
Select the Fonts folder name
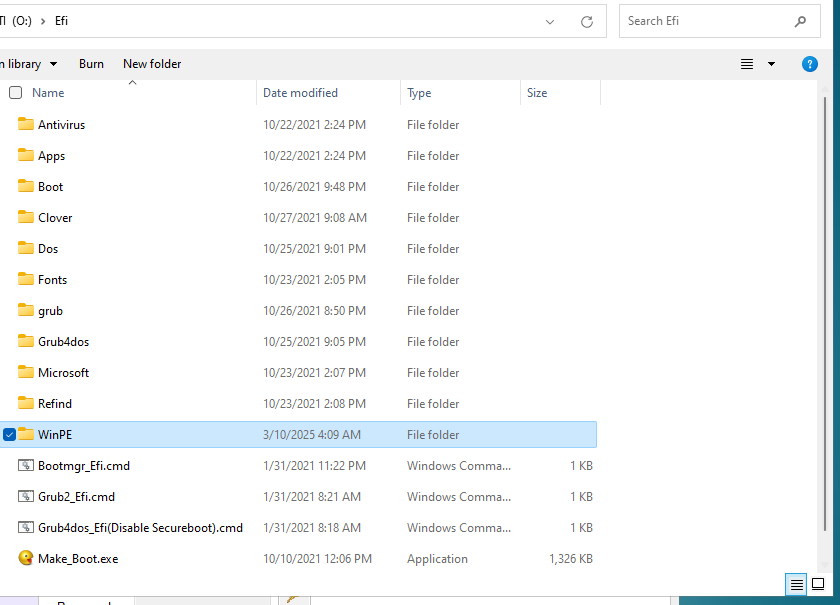click(x=52, y=280)
